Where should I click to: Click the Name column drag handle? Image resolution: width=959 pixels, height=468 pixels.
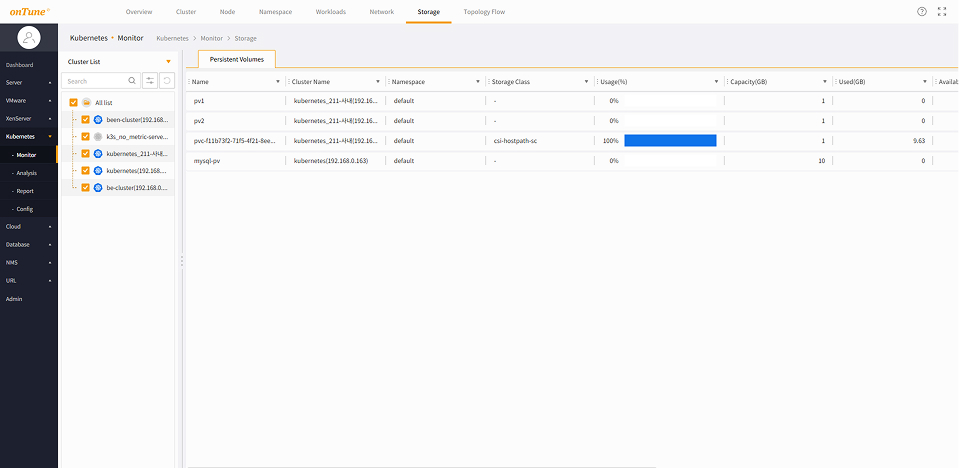pos(189,81)
